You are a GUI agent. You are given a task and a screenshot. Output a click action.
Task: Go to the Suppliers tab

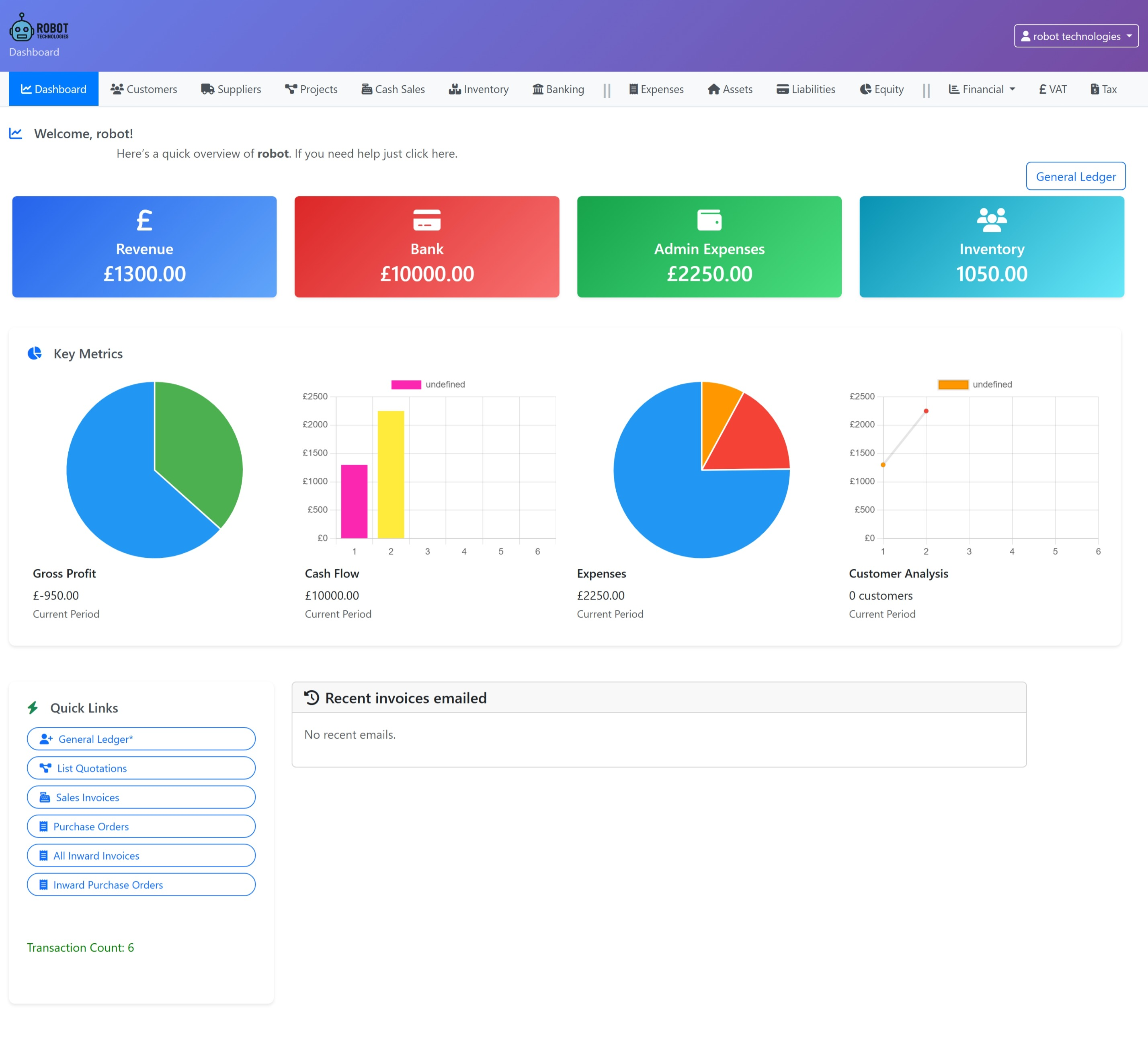coord(231,89)
